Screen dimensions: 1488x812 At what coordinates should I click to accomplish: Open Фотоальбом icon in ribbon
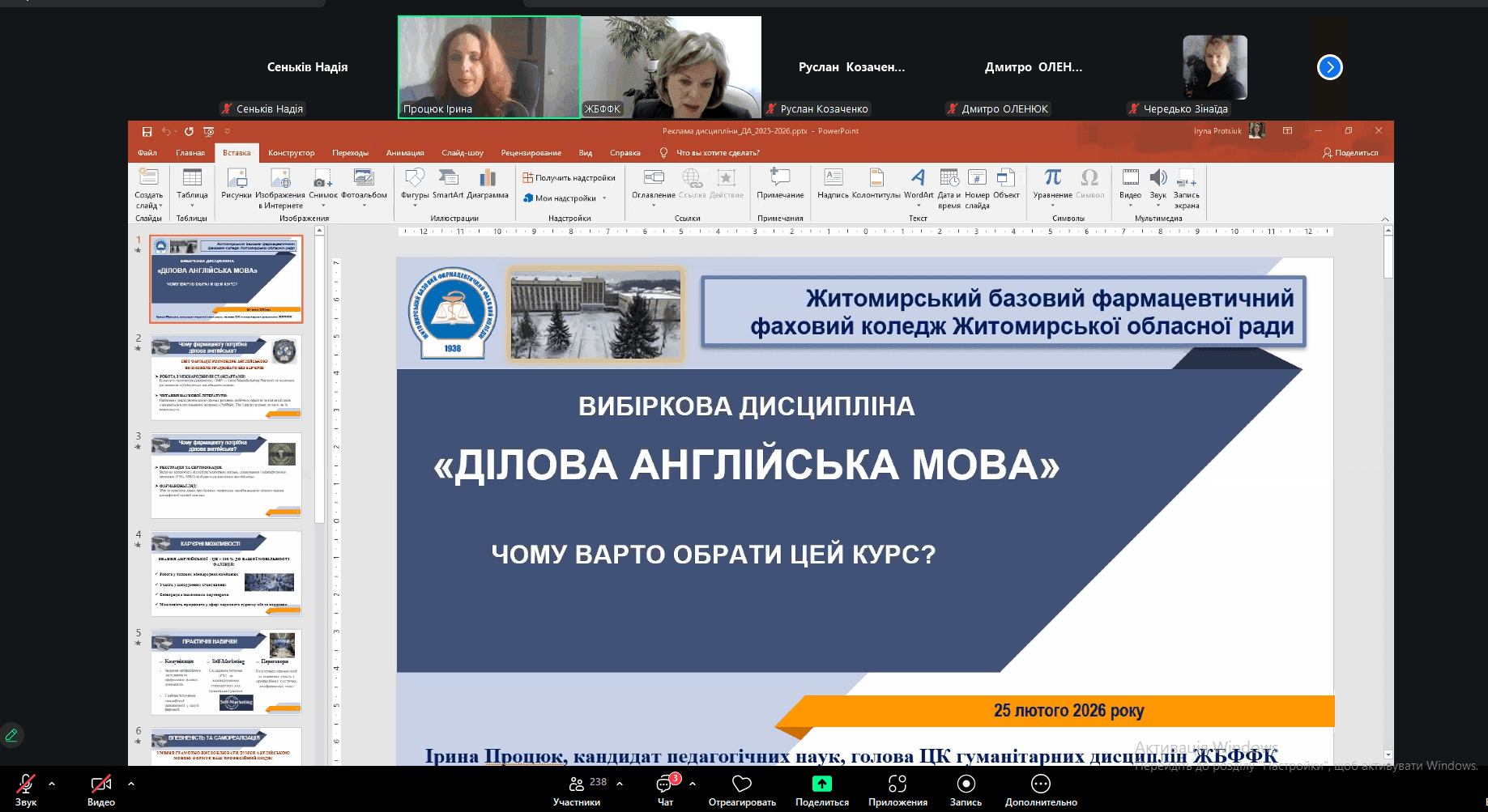tap(364, 186)
